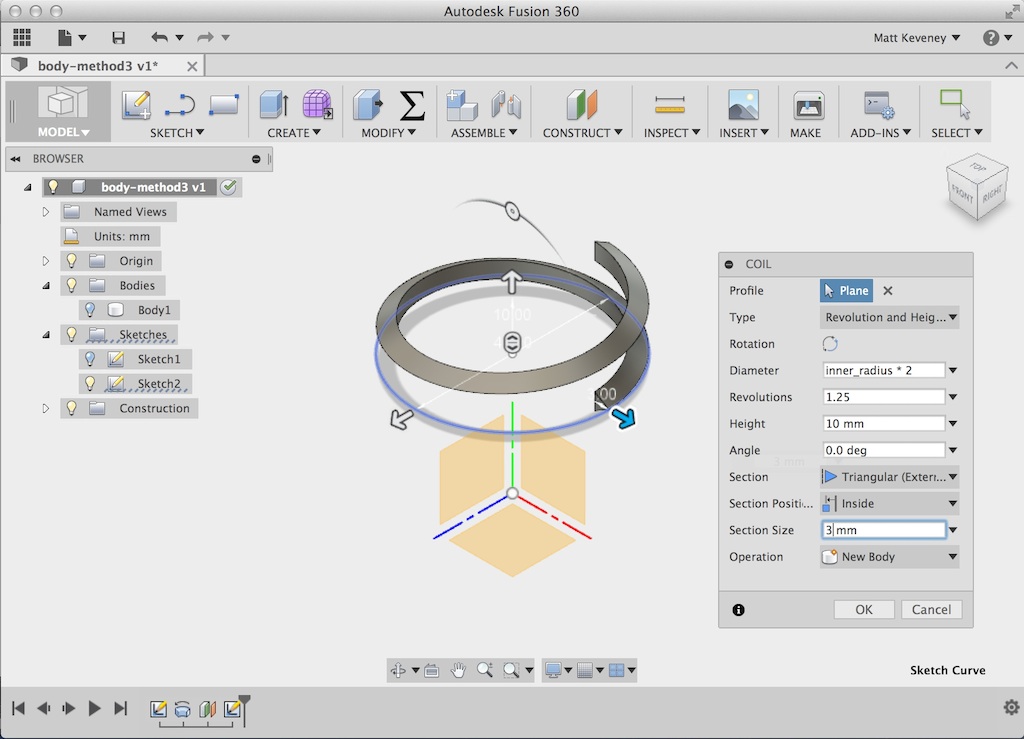Click the CONSTRUCT plane icon
This screenshot has height=739, width=1024.
(581, 105)
